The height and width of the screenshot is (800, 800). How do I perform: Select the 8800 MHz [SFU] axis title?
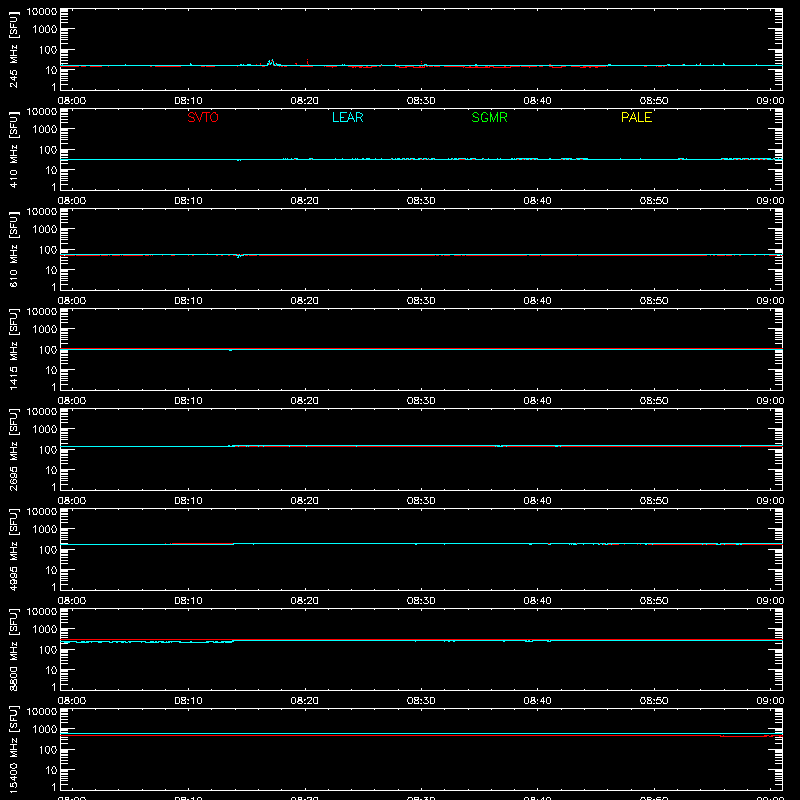click(x=14, y=649)
